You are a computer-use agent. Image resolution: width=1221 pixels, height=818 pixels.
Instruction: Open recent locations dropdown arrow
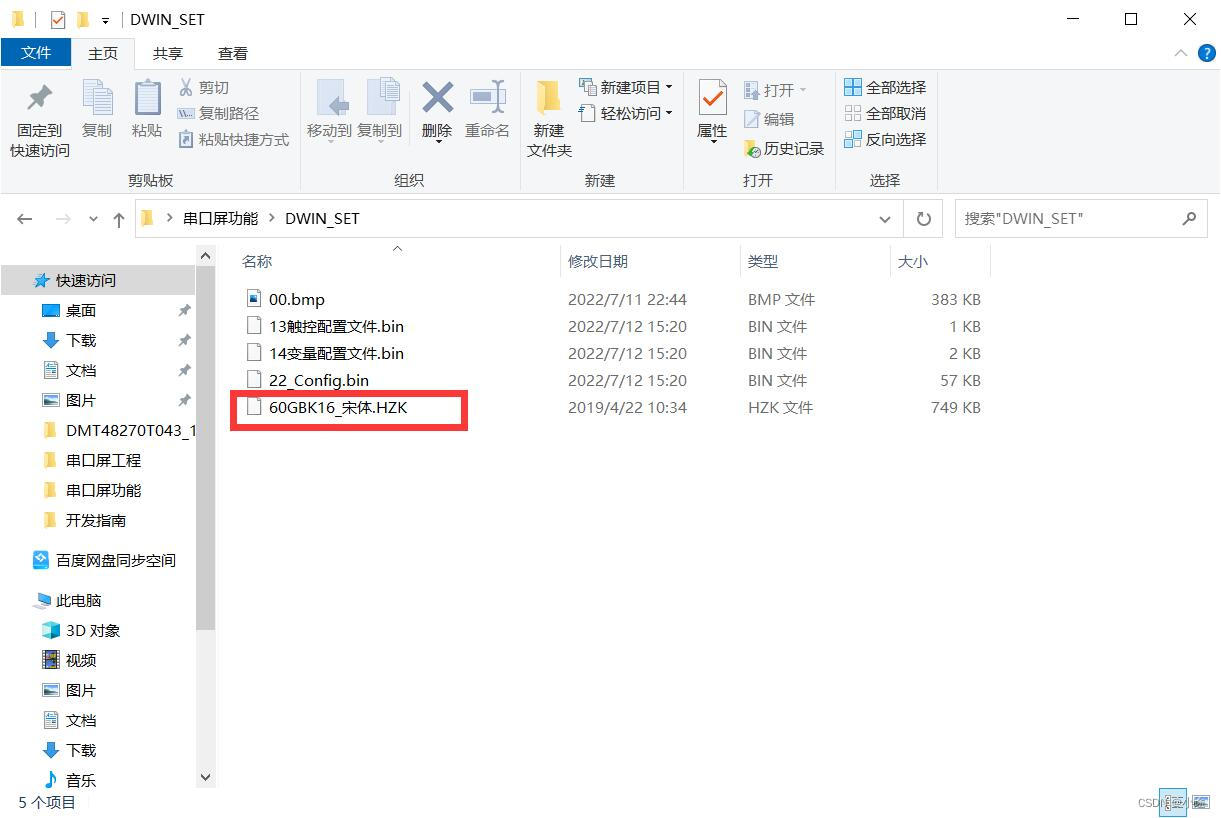tap(93, 219)
